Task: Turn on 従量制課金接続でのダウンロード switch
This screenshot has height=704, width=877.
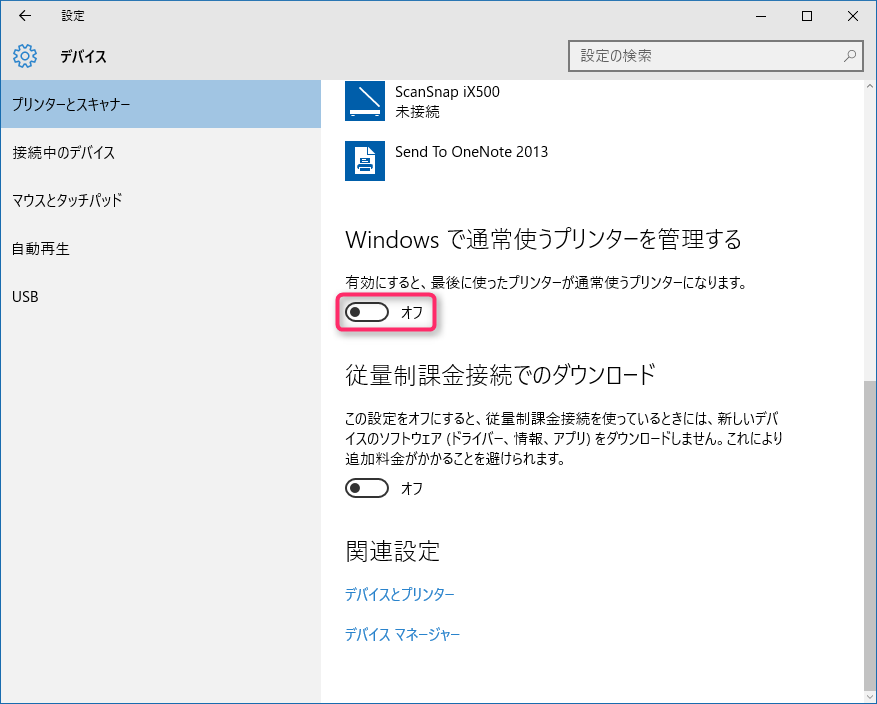Action: point(367,488)
